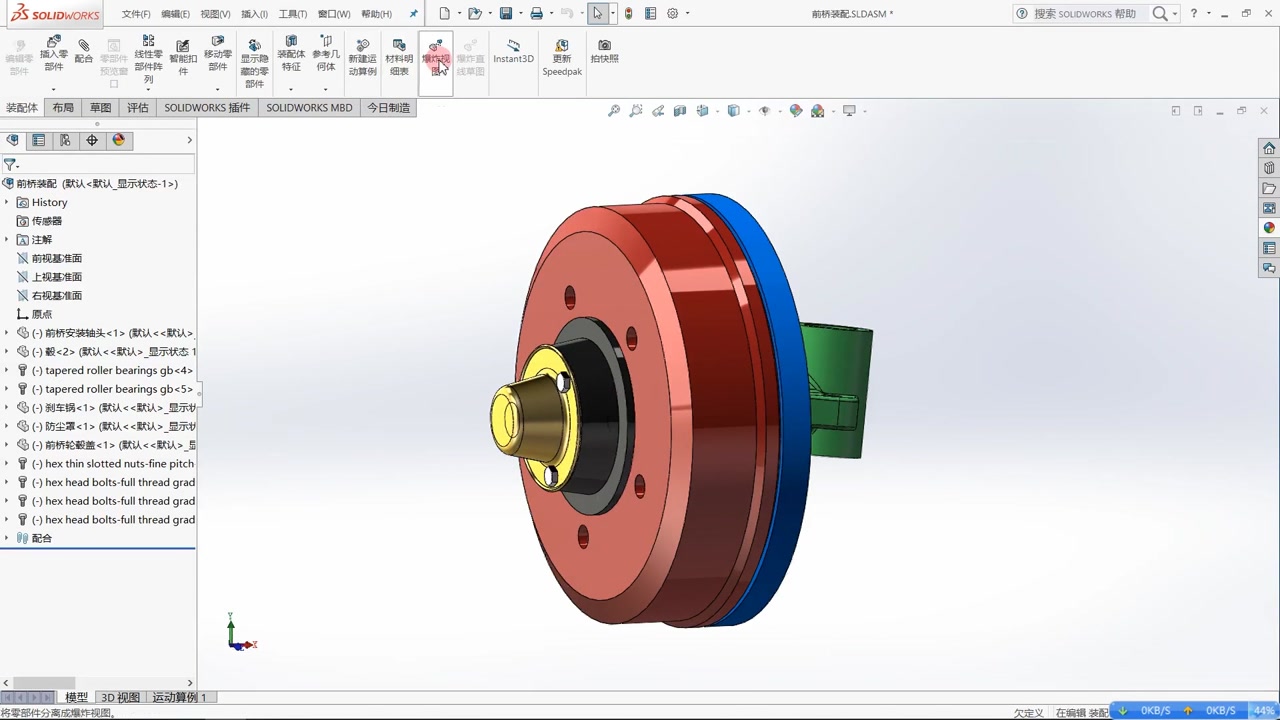The width and height of the screenshot is (1280, 720).
Task: Switch to the 运动算例 1 bottom tab
Action: pos(179,697)
